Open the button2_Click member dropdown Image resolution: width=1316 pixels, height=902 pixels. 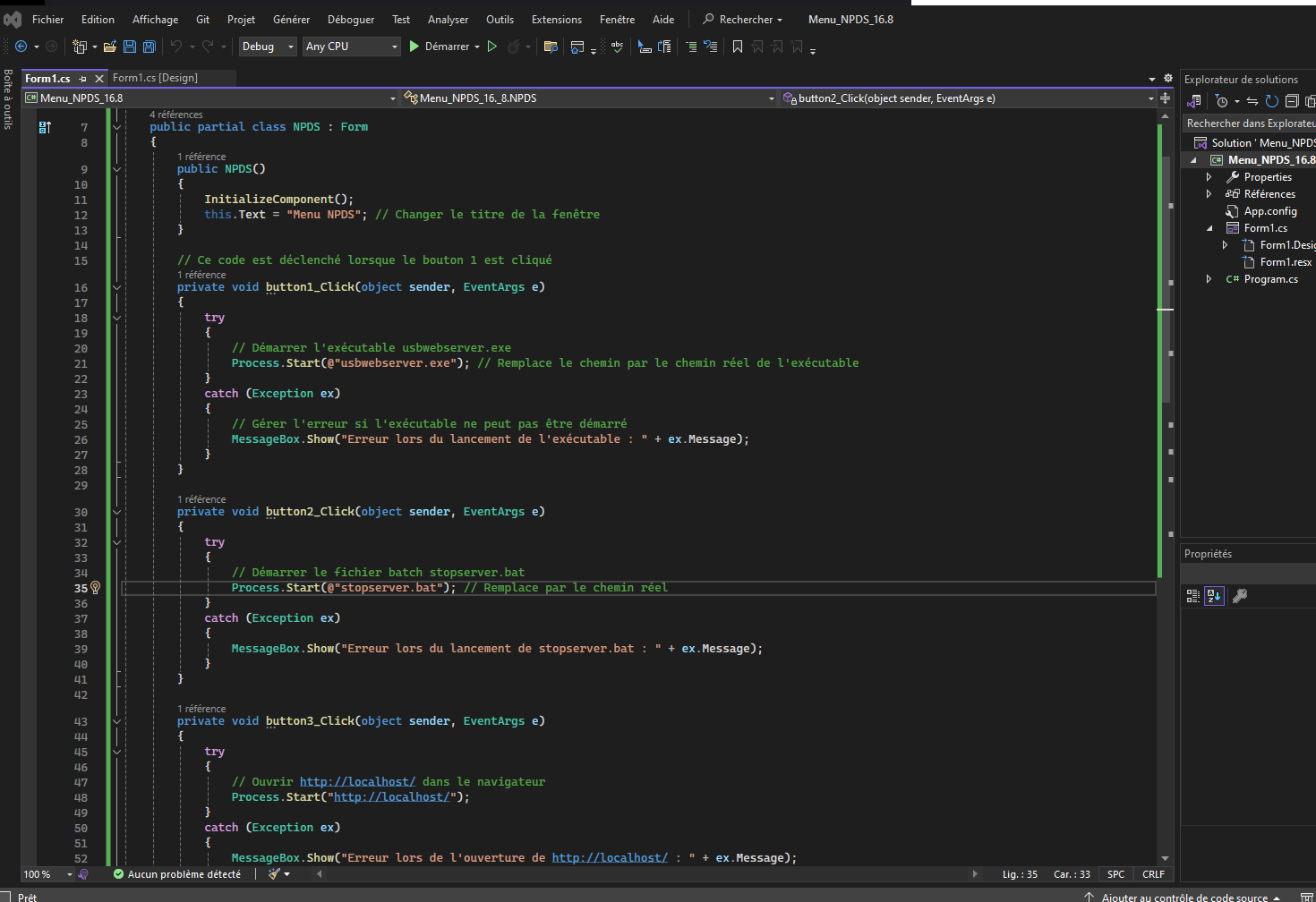[969, 98]
